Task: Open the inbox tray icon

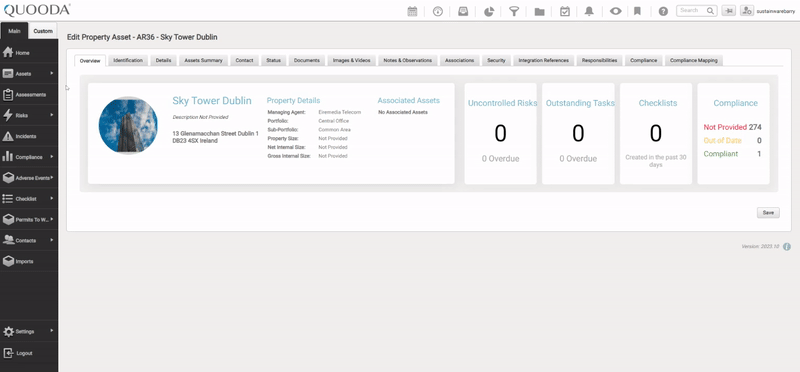Action: pos(463,11)
